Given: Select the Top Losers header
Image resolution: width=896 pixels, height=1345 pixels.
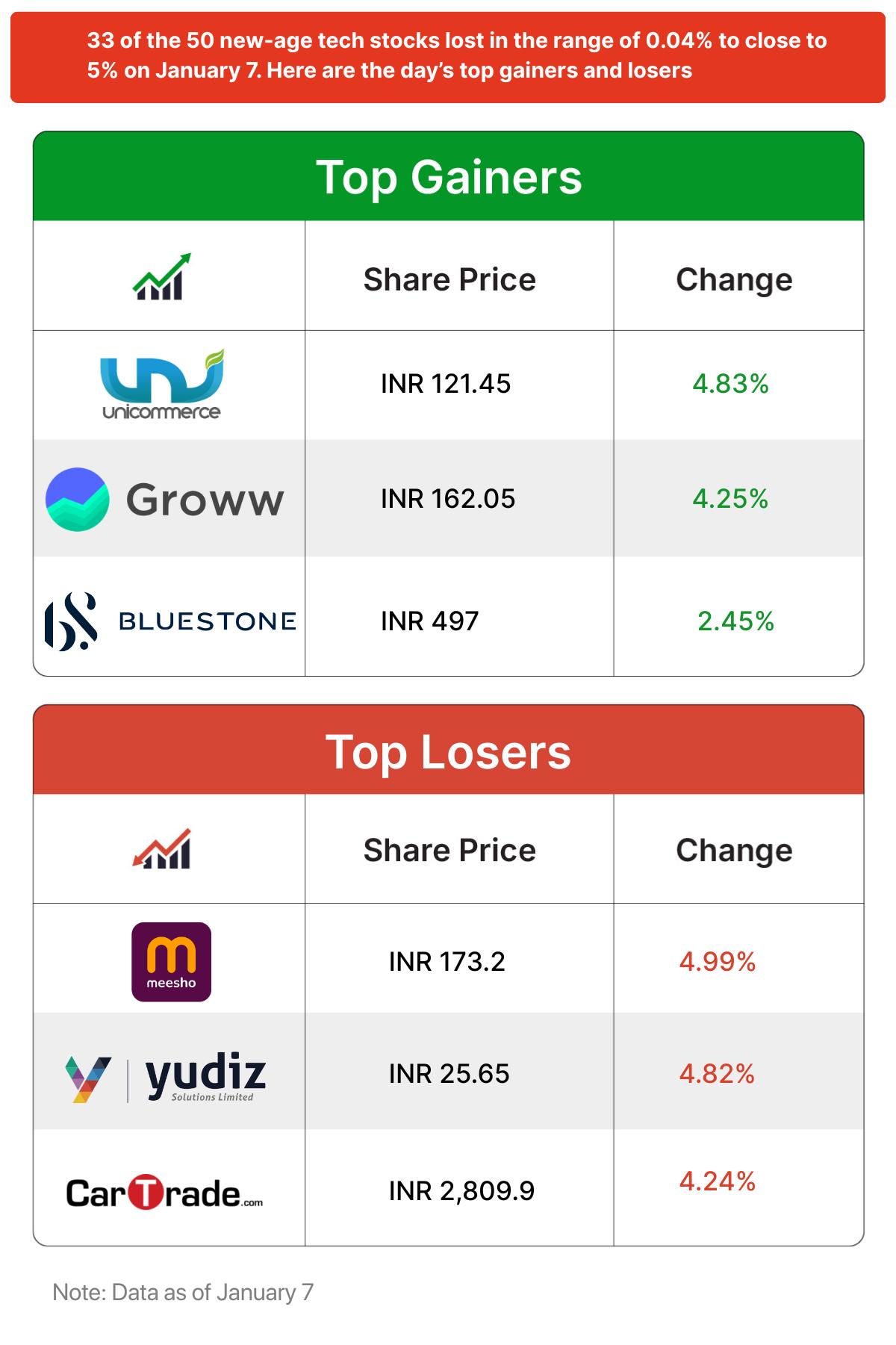Looking at the screenshot, I should (x=449, y=751).
